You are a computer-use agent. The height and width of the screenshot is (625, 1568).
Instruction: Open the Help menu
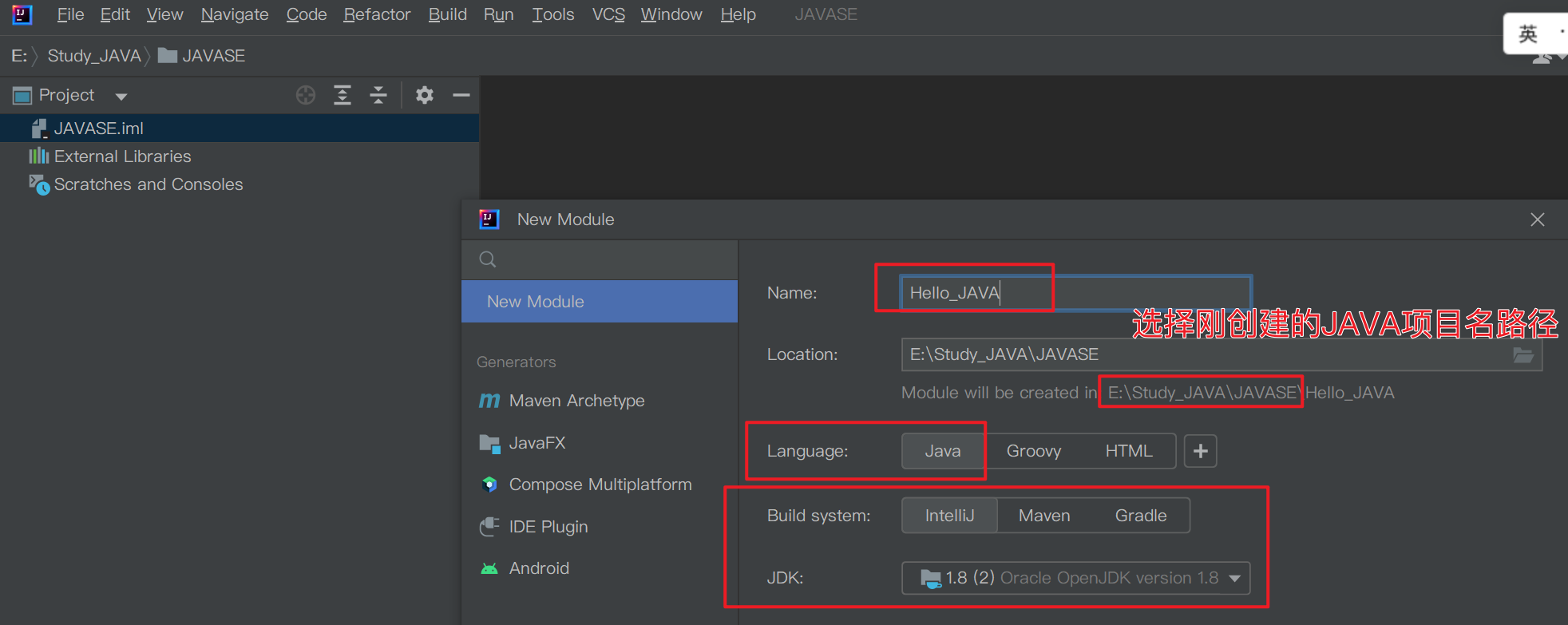[738, 14]
